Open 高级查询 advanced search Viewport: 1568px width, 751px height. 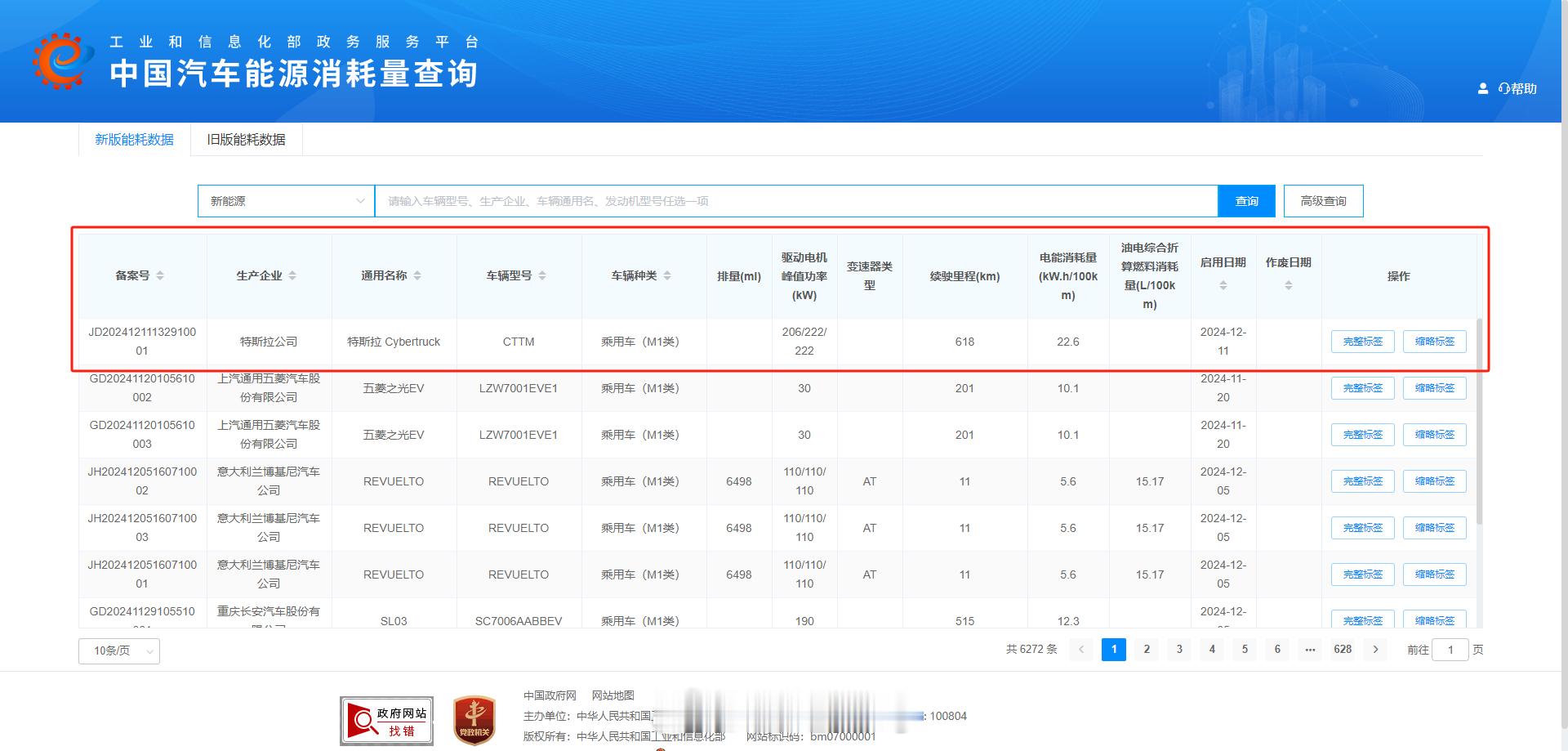pyautogui.click(x=1323, y=201)
